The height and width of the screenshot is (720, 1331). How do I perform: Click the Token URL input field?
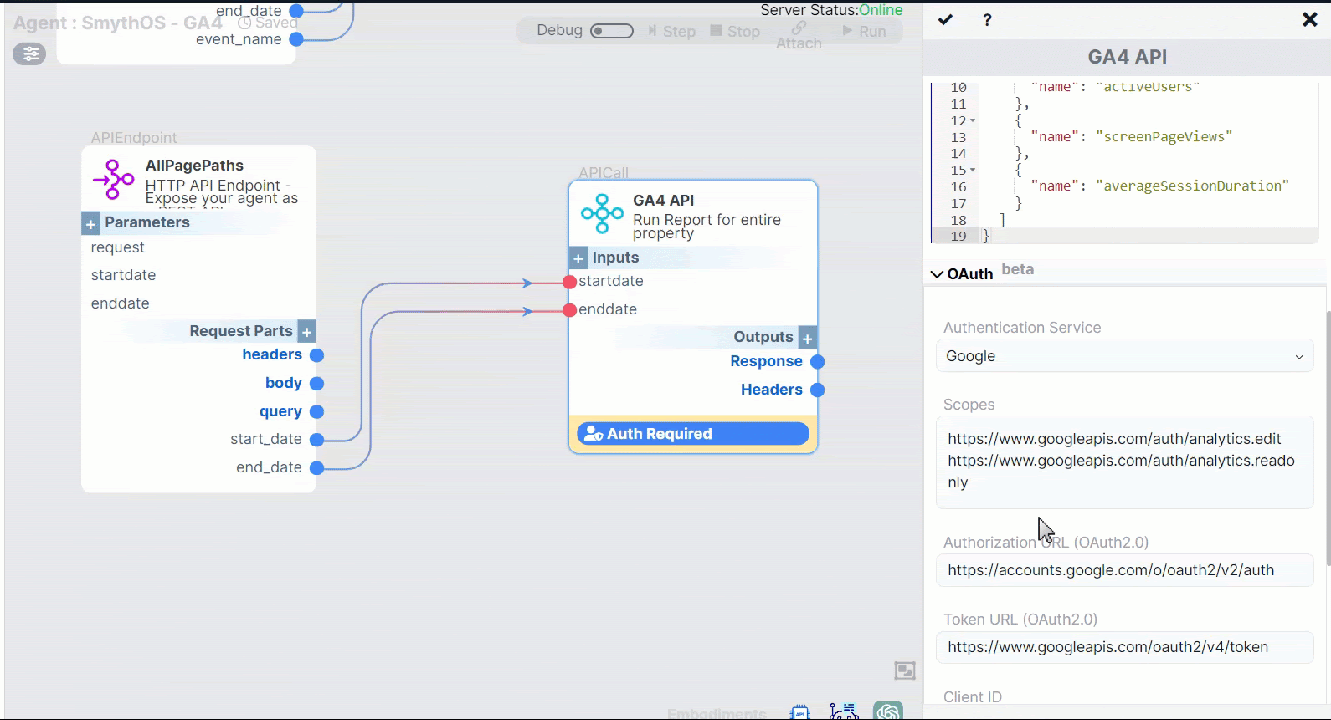click(x=1125, y=647)
